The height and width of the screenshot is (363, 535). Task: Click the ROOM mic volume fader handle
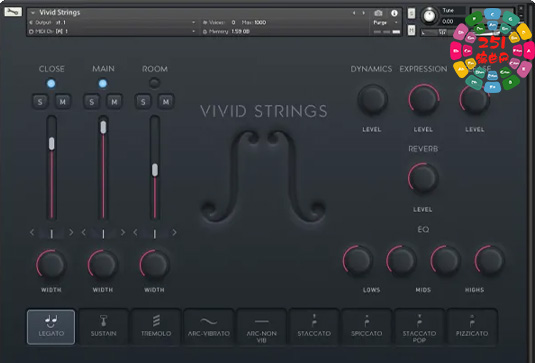point(155,170)
